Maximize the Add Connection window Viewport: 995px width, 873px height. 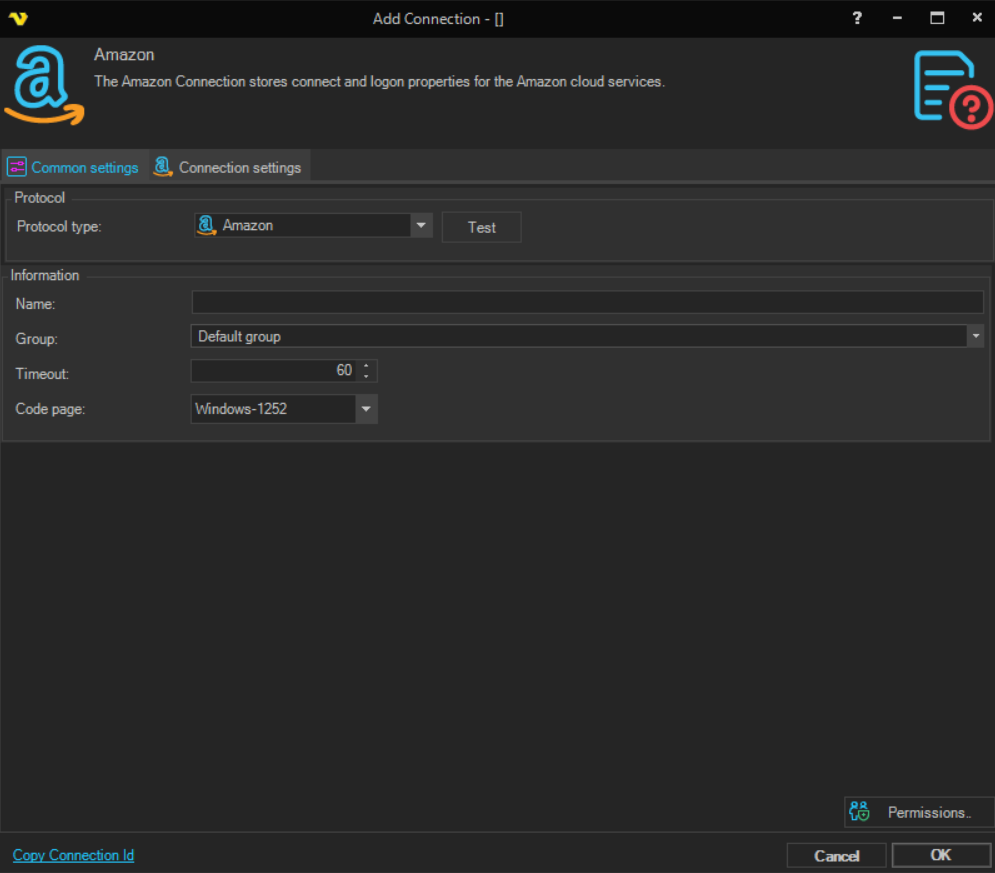937,18
